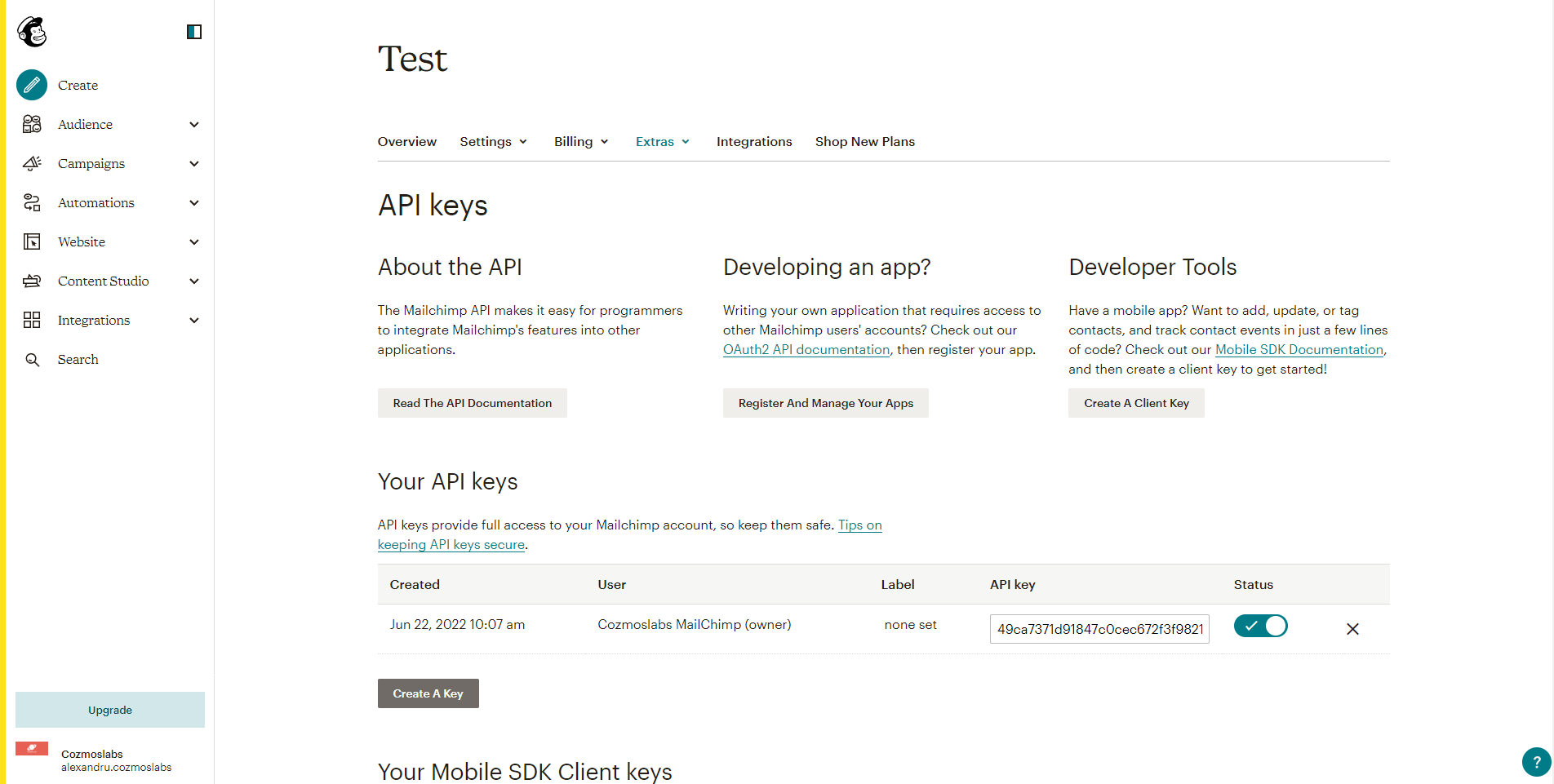Click the Create A Key button

[x=428, y=693]
